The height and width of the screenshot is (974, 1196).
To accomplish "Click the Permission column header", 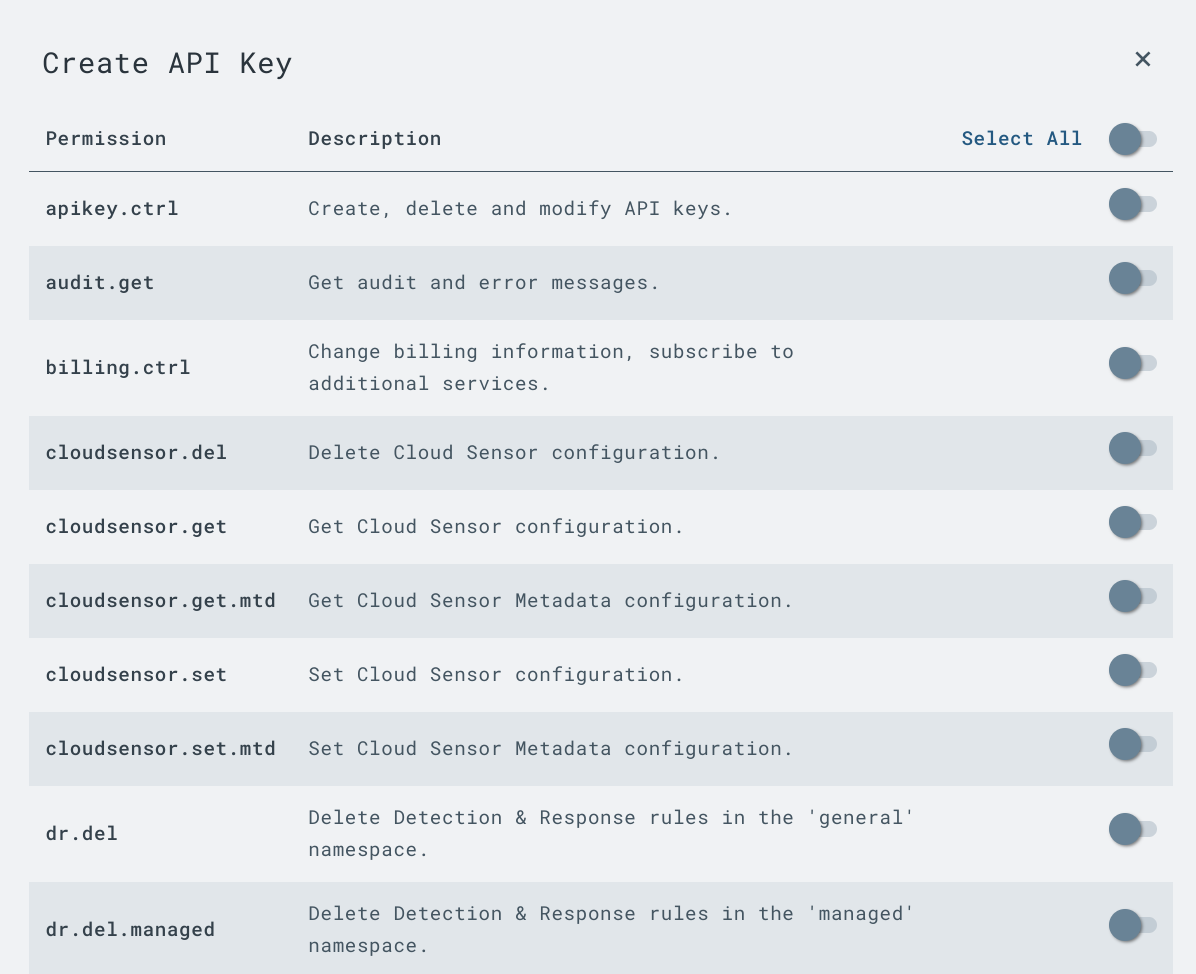I will click(x=106, y=139).
